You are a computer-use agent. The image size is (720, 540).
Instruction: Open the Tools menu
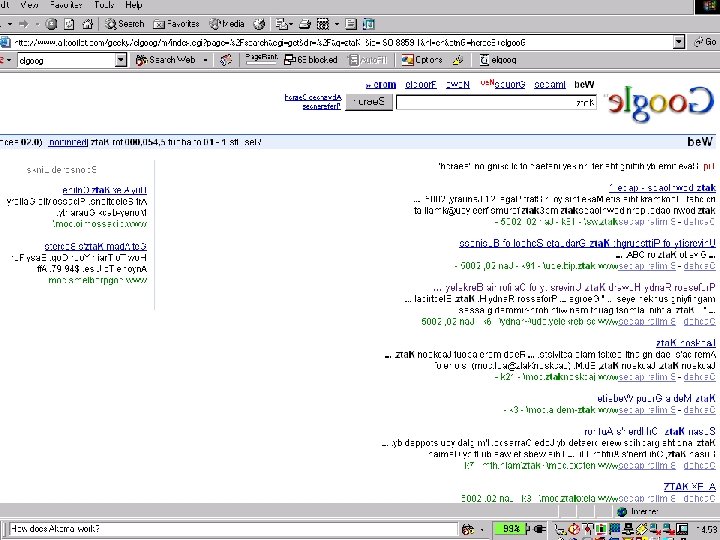click(104, 5)
